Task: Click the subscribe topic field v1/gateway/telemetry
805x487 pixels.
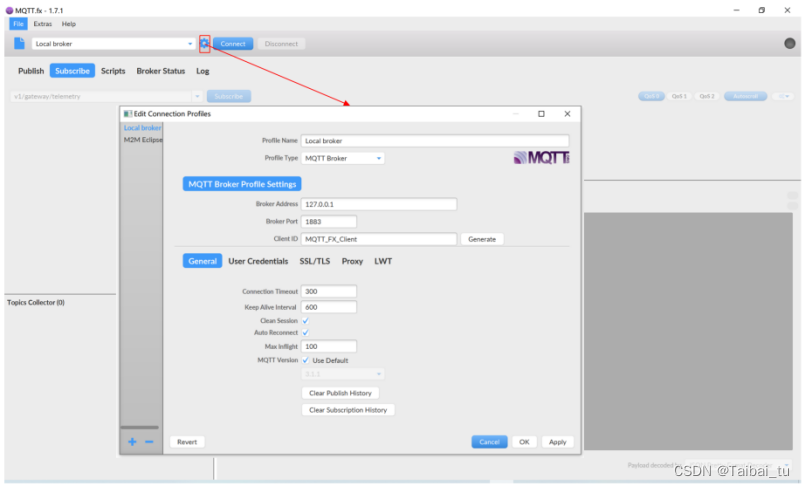Action: coord(101,96)
